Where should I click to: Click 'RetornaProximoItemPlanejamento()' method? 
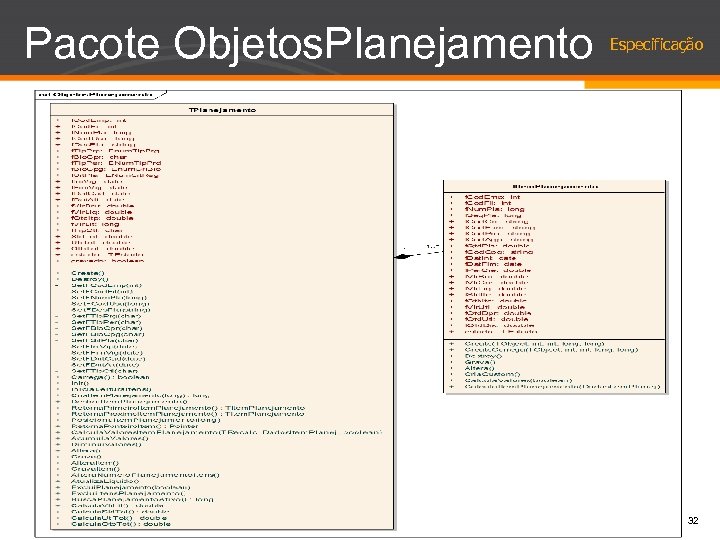pyautogui.click(x=187, y=414)
